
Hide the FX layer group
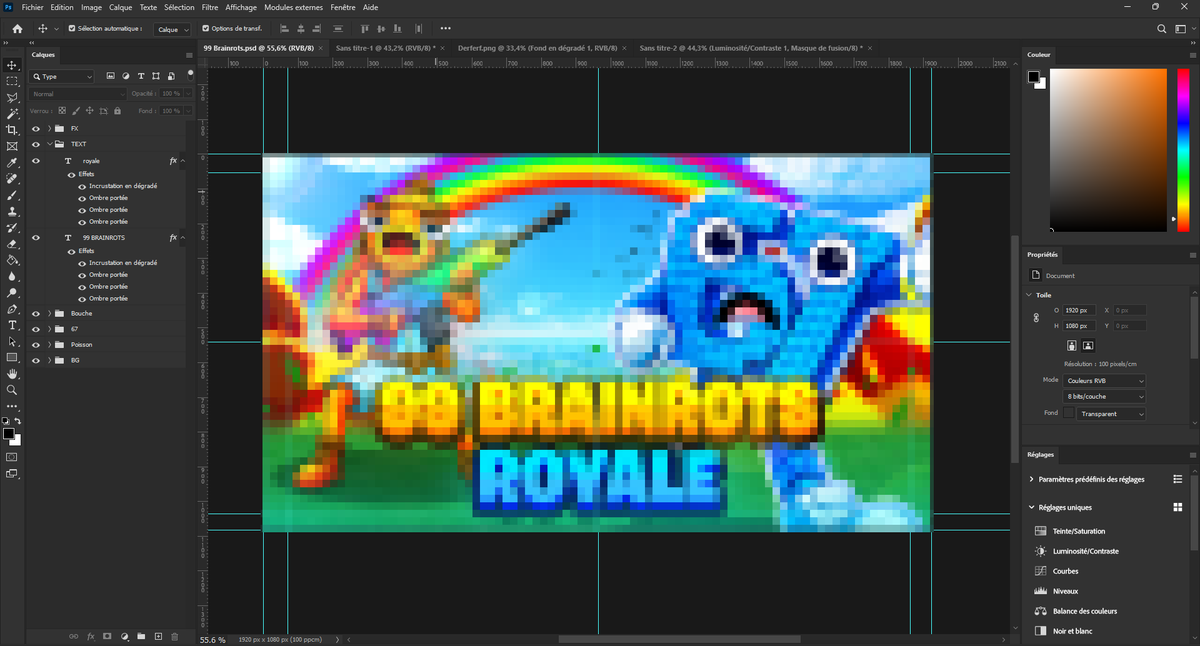coord(36,129)
